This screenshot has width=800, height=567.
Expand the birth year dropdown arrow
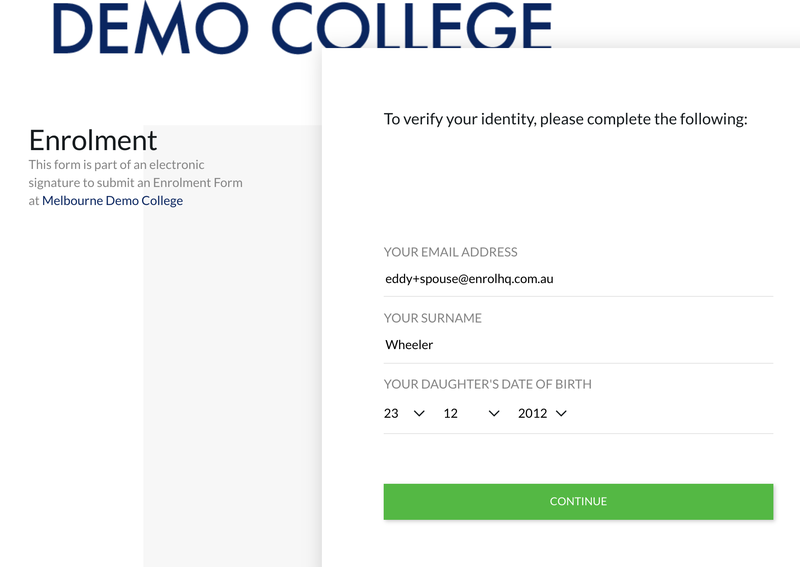pos(561,413)
